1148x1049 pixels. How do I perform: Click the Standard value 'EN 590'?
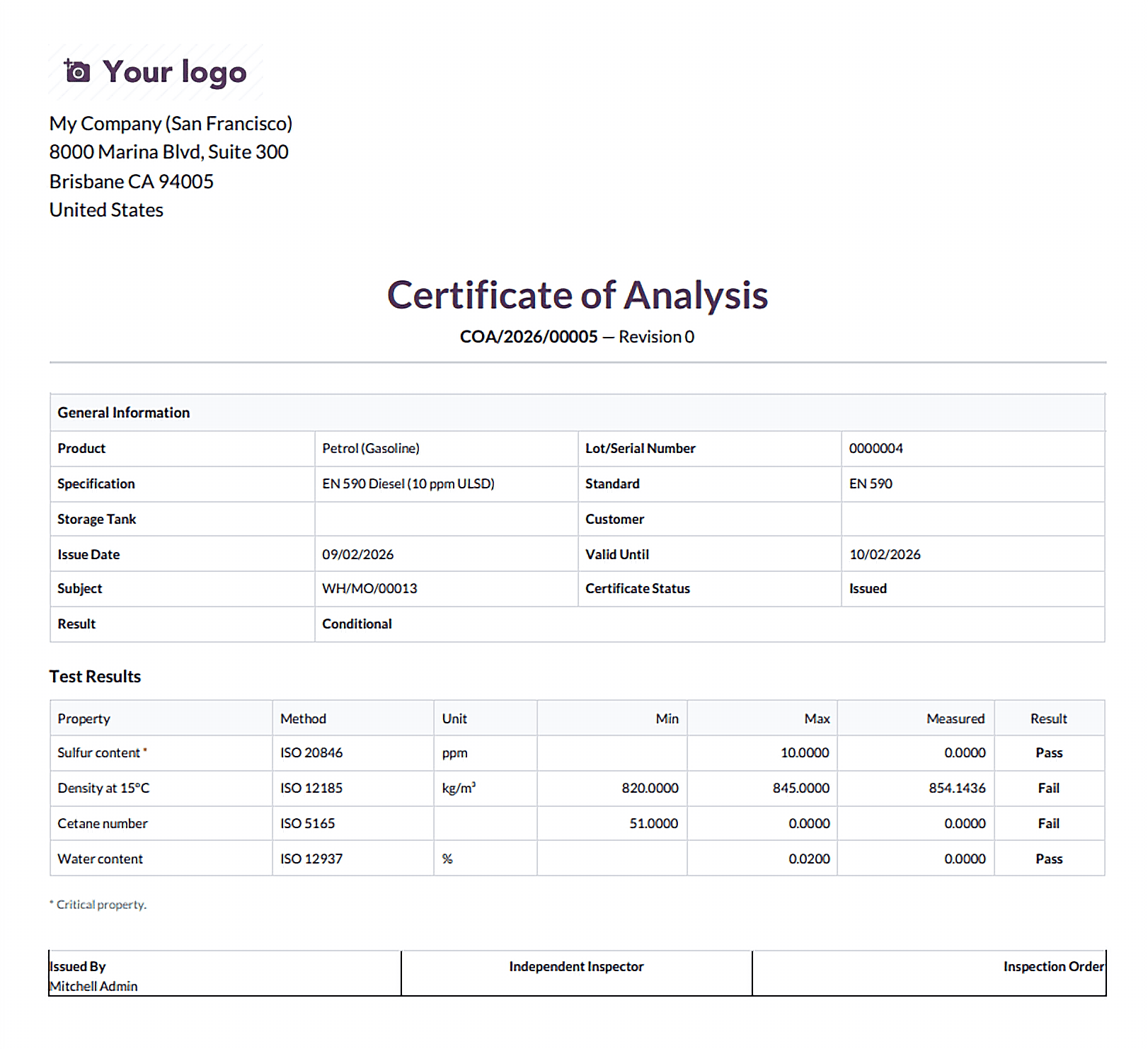pos(871,483)
